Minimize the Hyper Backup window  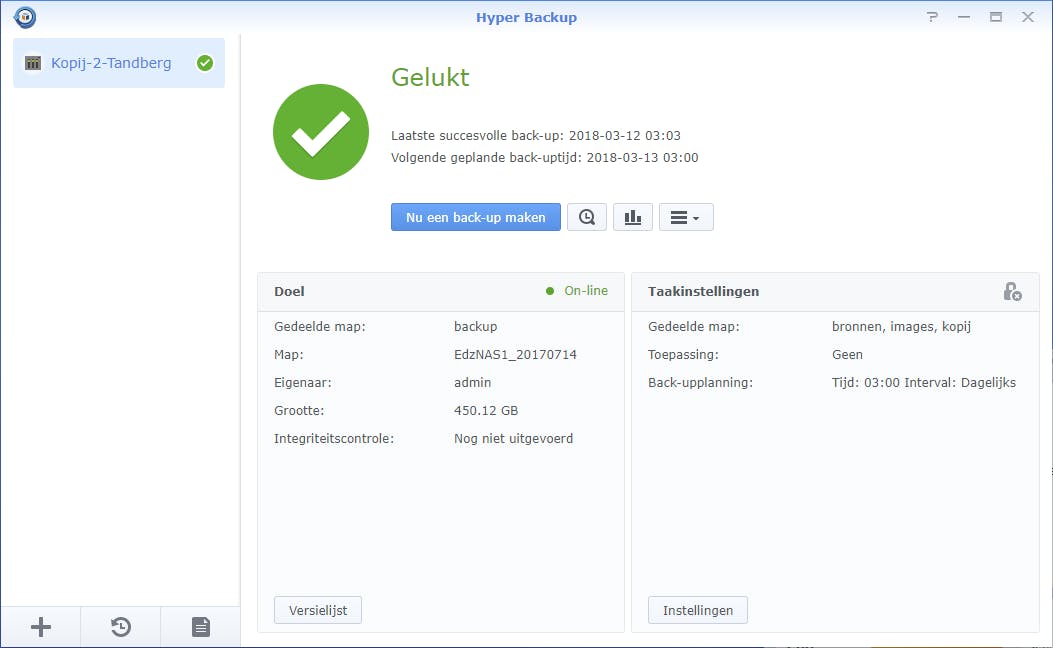963,17
